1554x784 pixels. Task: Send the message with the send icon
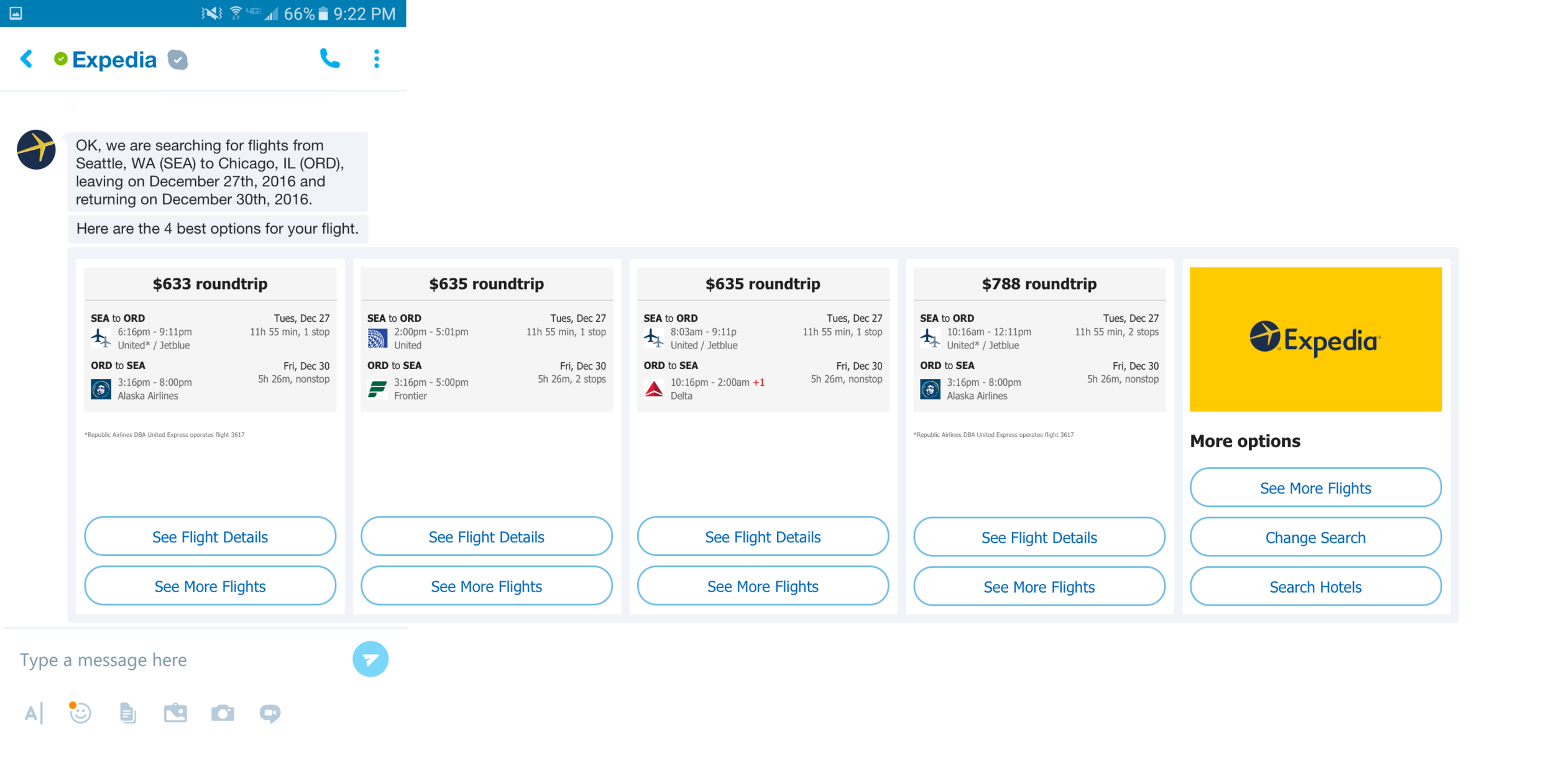click(x=370, y=659)
